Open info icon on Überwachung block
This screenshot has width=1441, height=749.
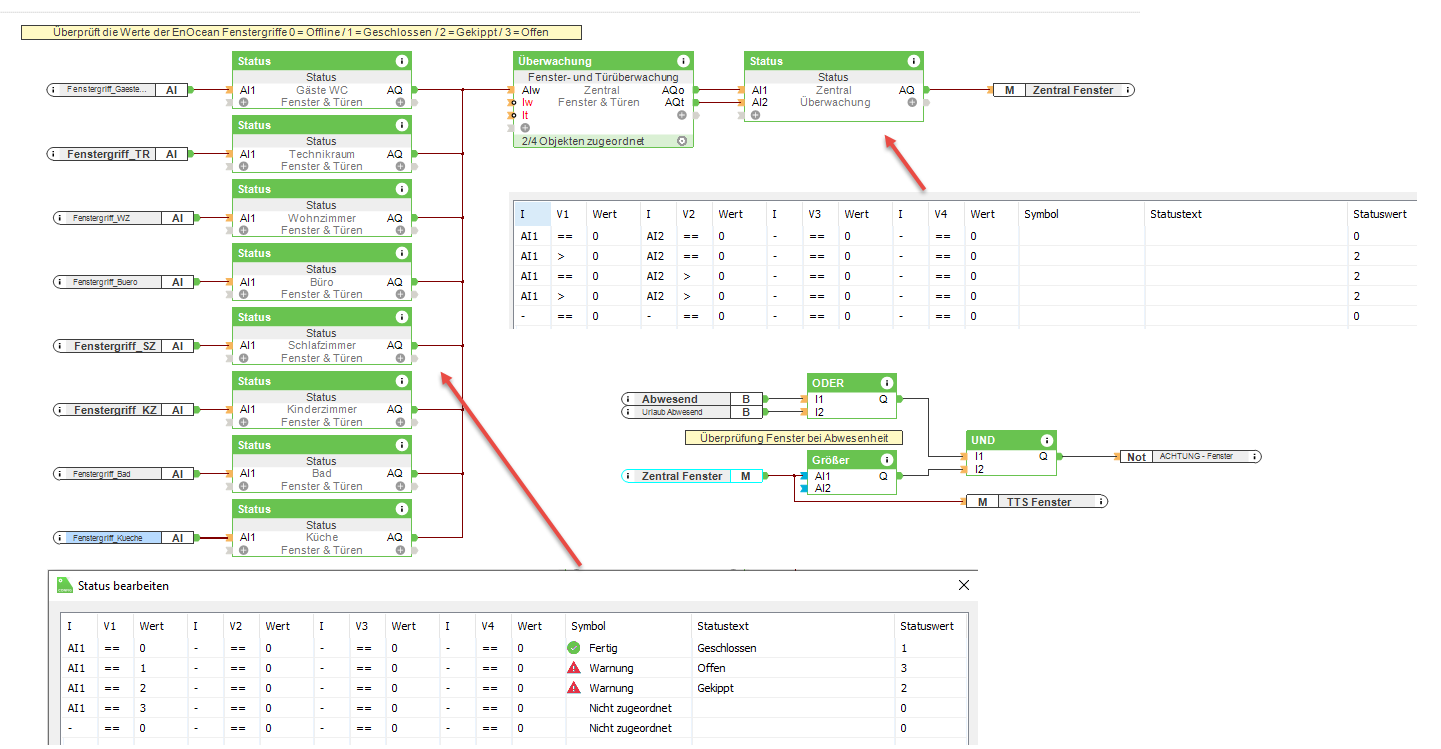tap(683, 61)
